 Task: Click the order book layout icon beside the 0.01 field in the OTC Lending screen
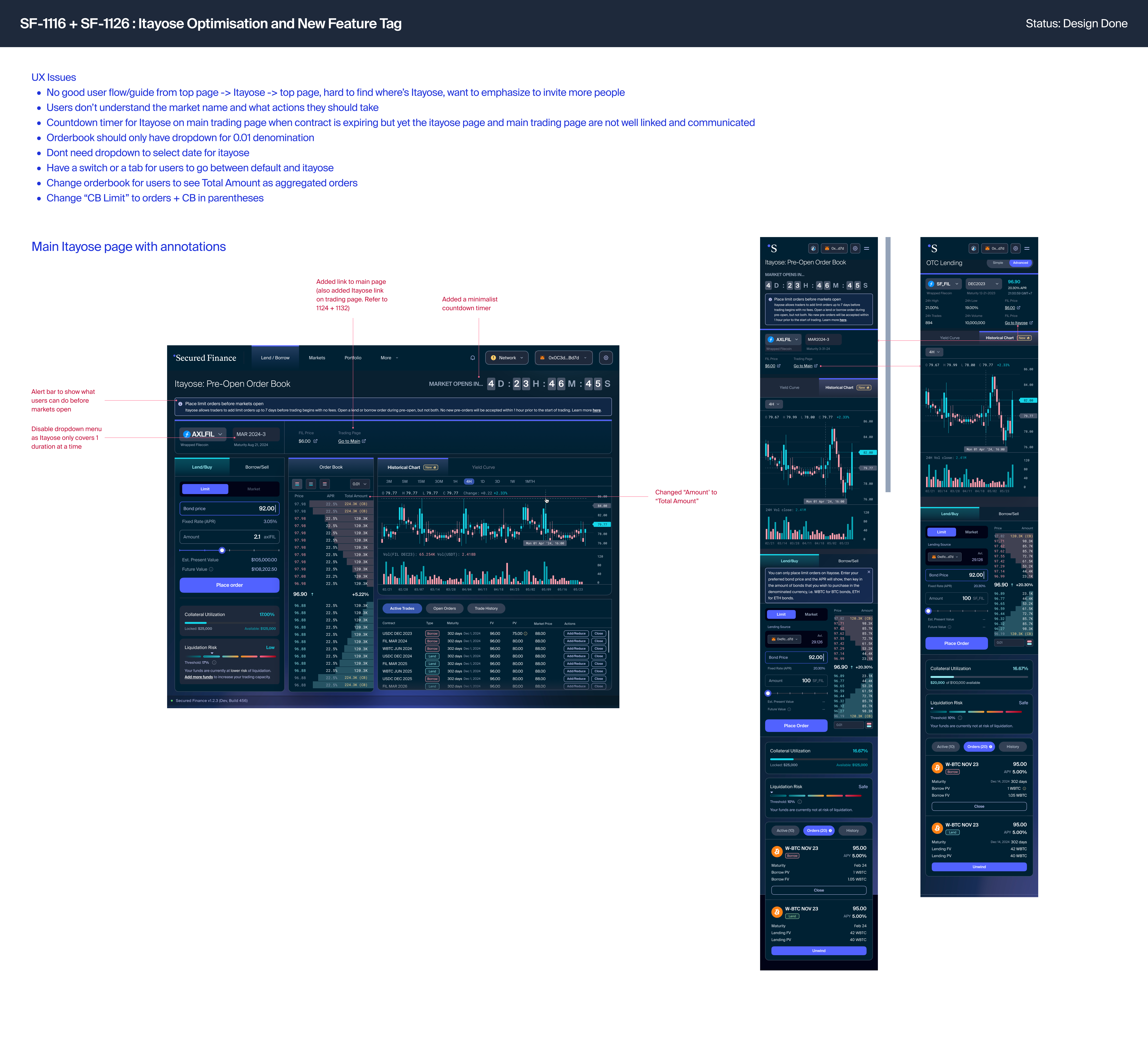1030,642
